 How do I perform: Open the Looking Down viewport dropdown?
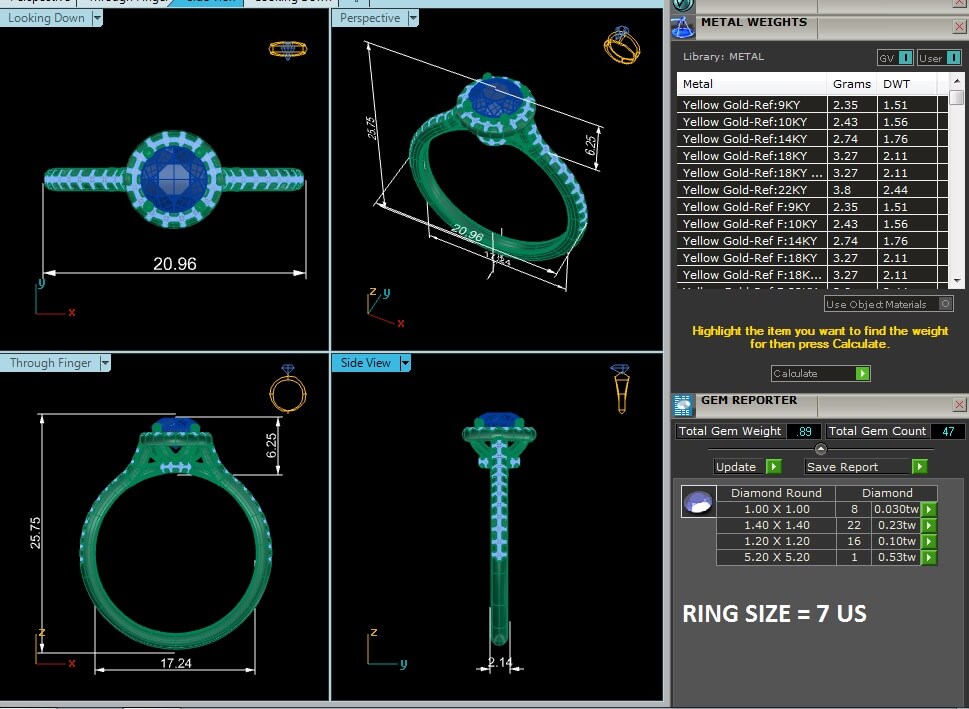point(96,18)
